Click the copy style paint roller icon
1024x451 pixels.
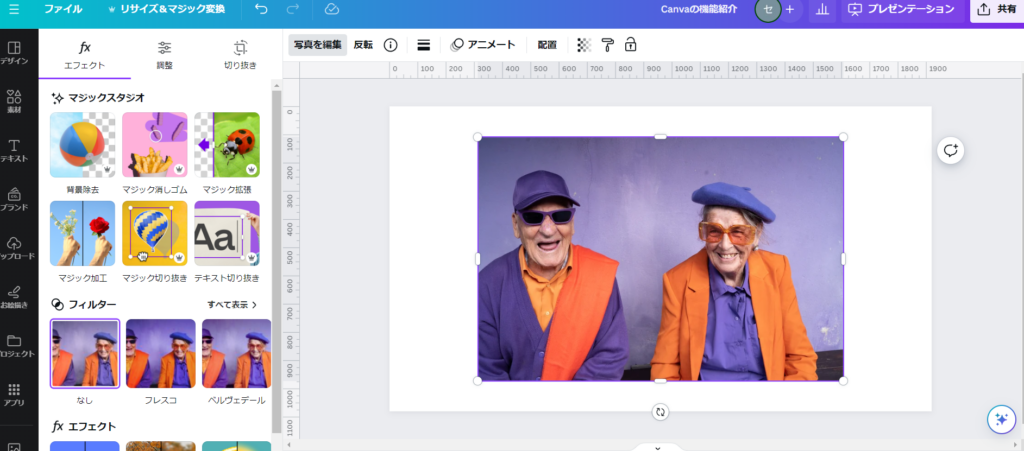[x=608, y=45]
